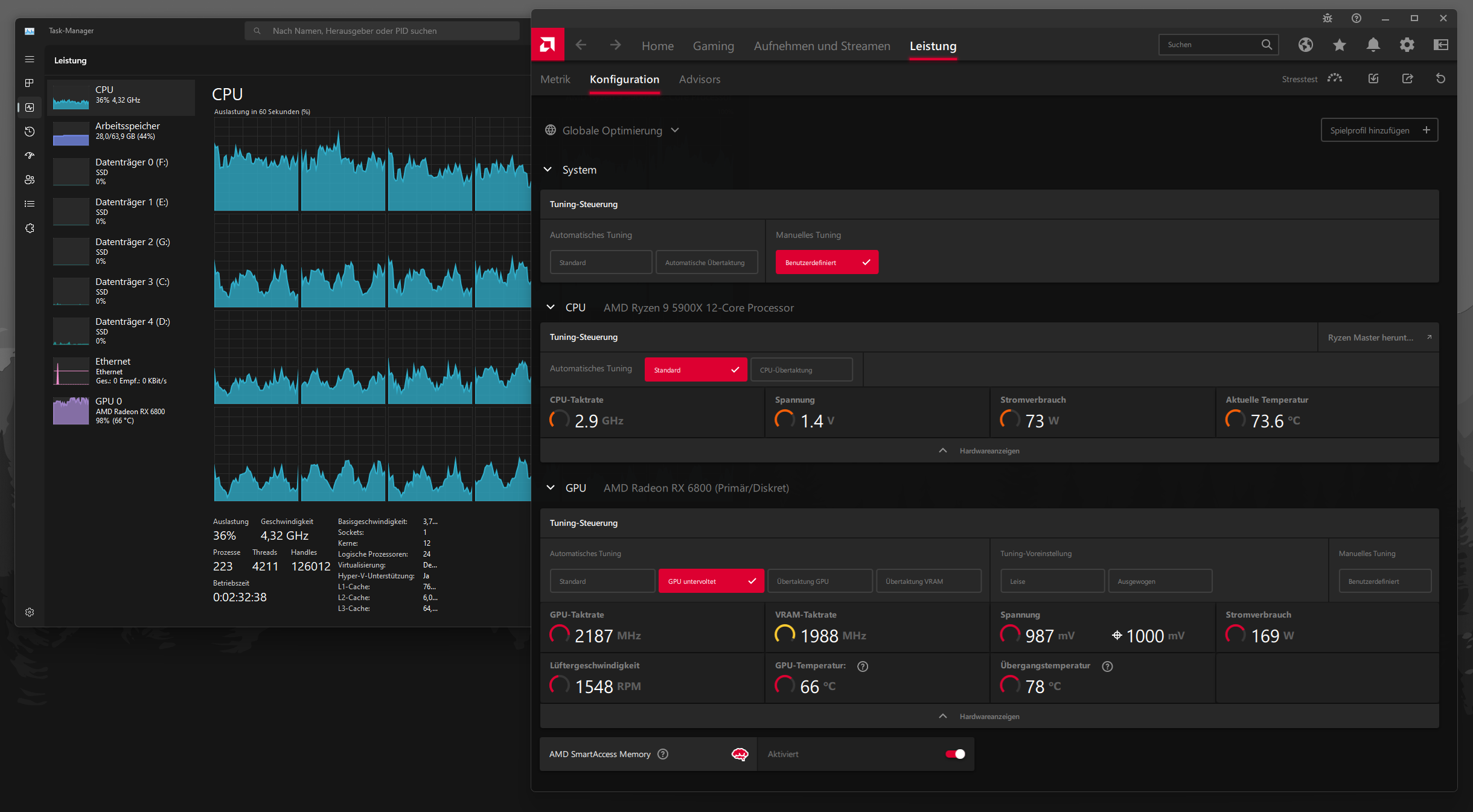The image size is (1473, 812).
Task: Disable AMD SmartAccess Memory toggle
Action: [x=955, y=754]
